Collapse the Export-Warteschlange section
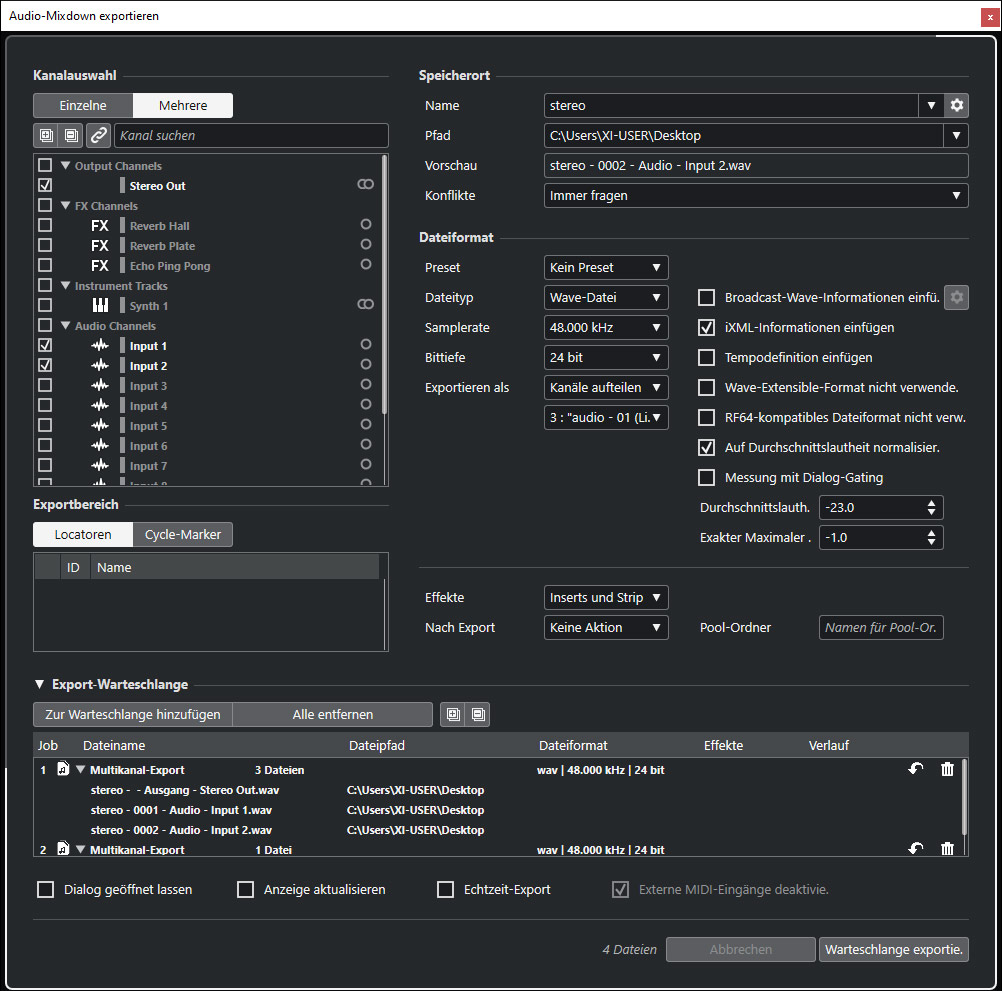Viewport: 1002px width, 991px height. (40, 685)
